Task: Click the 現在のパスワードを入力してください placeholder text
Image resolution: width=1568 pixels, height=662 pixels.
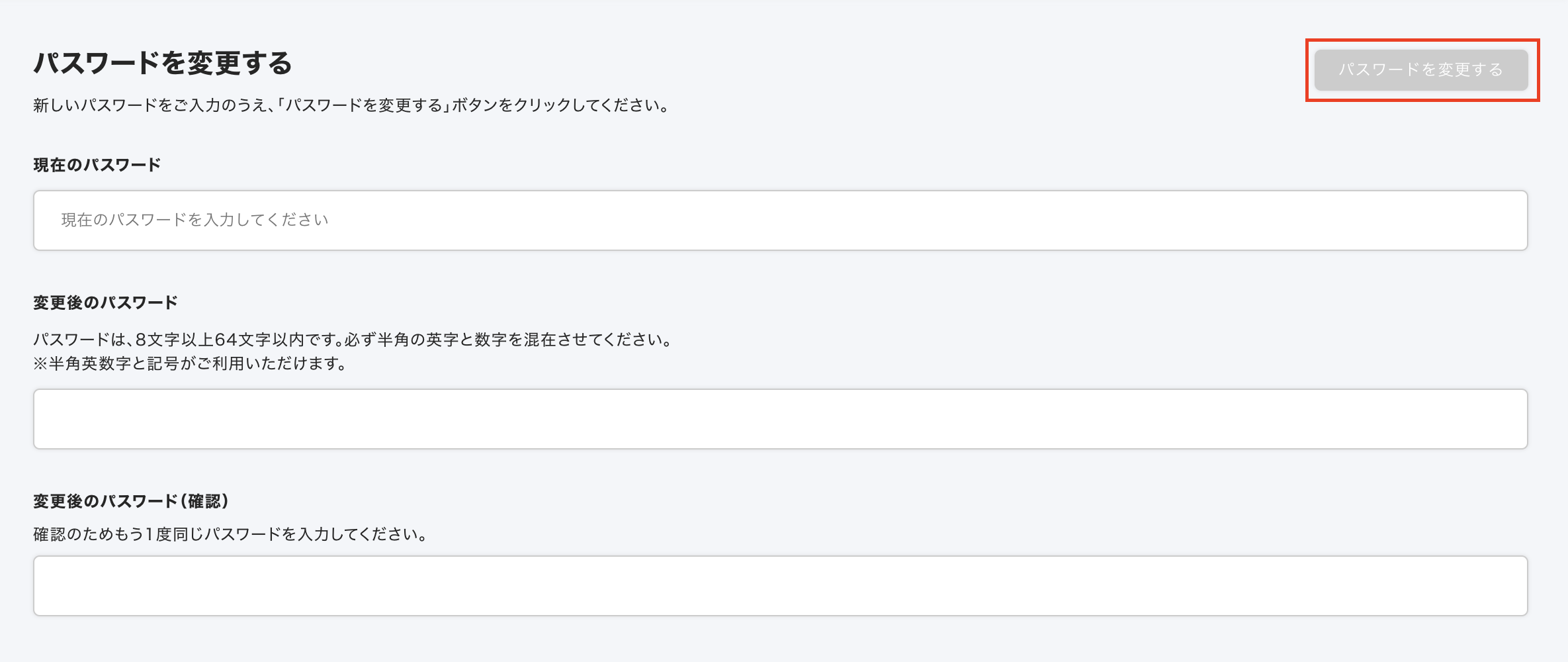Action: [195, 220]
